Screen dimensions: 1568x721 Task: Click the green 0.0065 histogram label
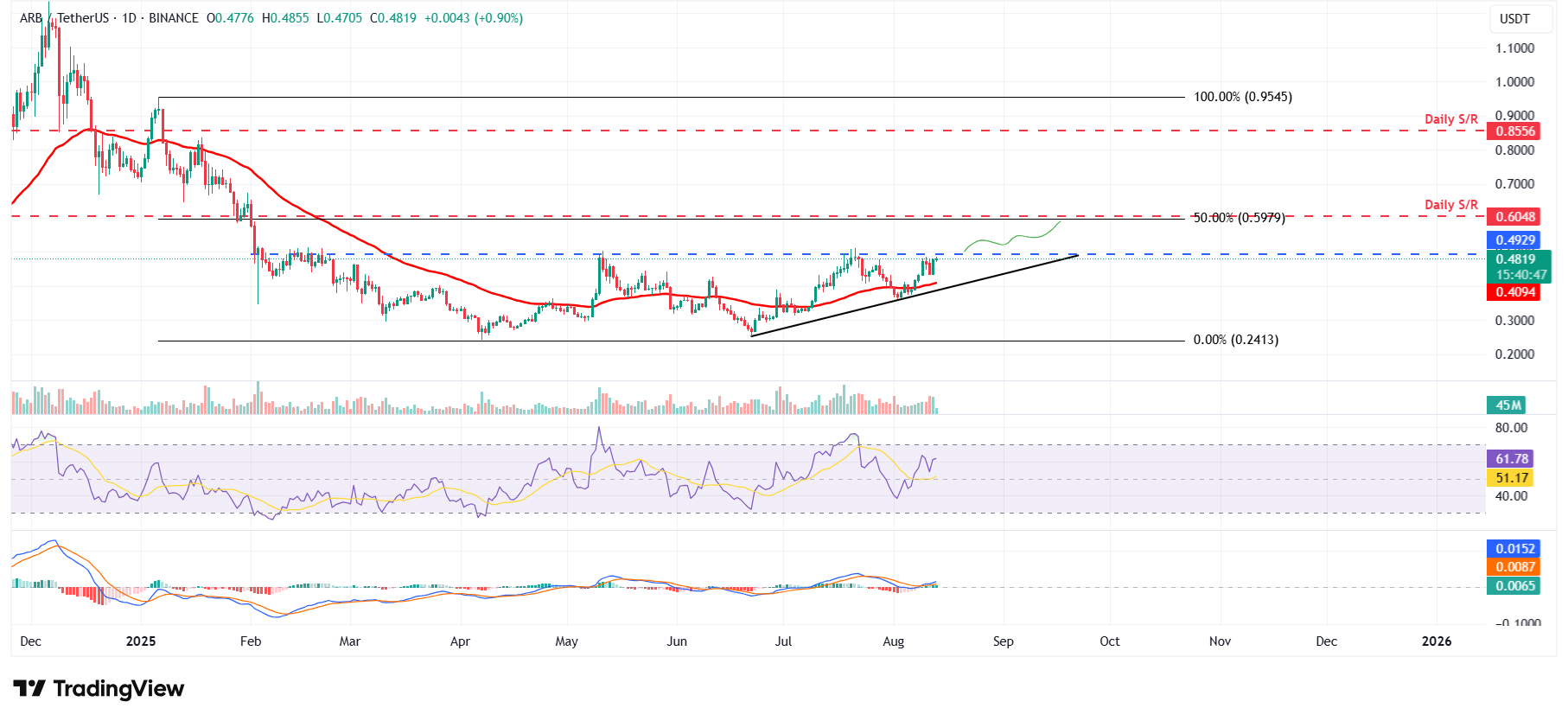1515,586
